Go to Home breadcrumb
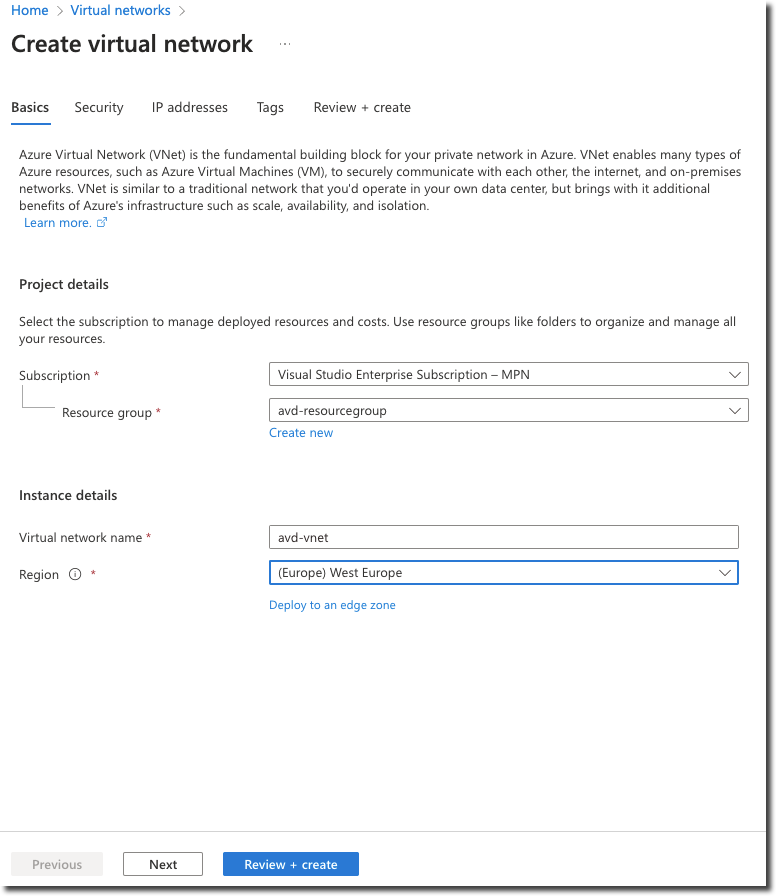 [x=30, y=10]
